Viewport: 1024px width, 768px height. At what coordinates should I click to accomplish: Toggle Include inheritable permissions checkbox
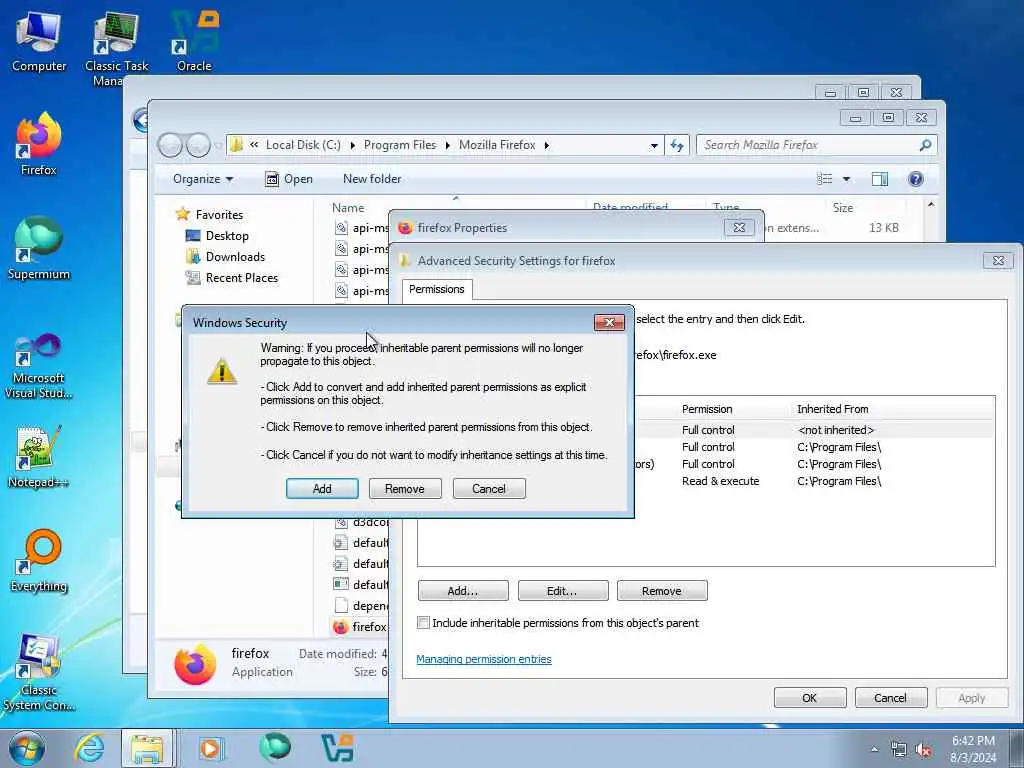[423, 622]
